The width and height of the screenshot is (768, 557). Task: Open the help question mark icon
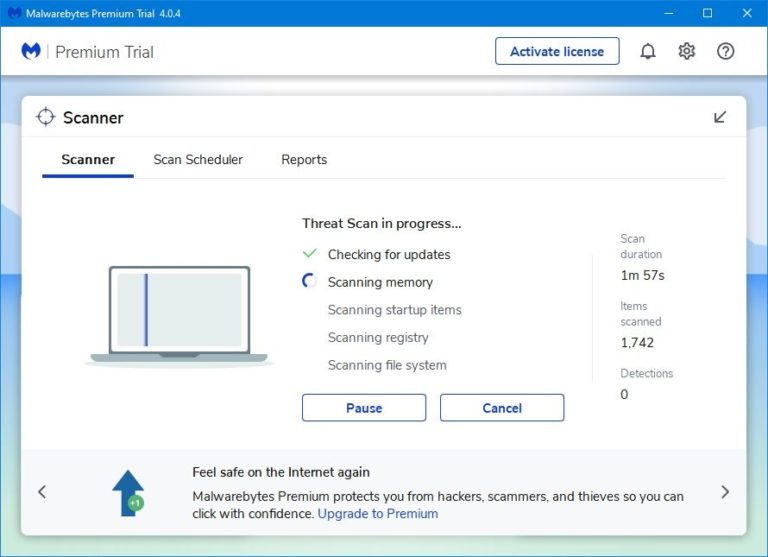(725, 51)
